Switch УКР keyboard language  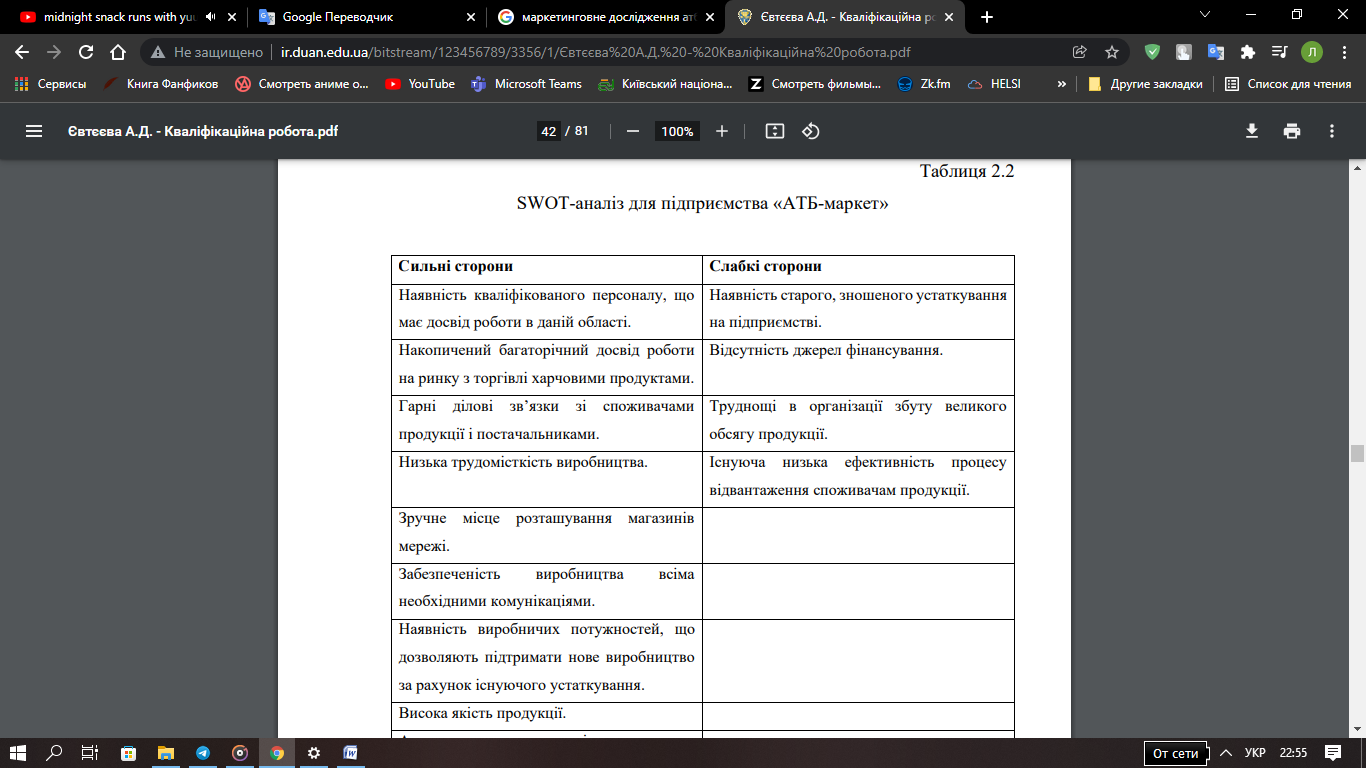coord(1255,753)
